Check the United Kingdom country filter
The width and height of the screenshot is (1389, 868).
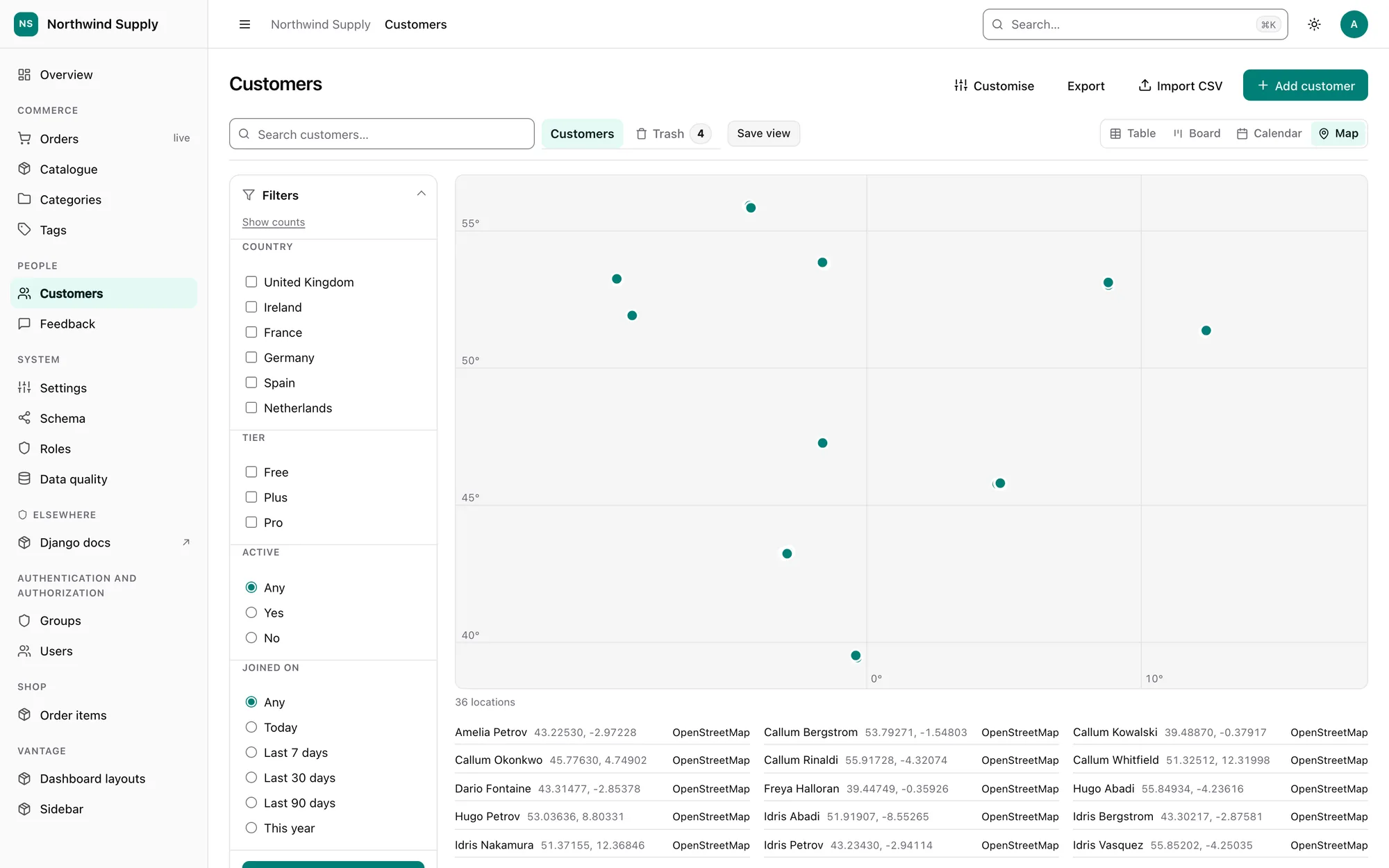(x=251, y=282)
